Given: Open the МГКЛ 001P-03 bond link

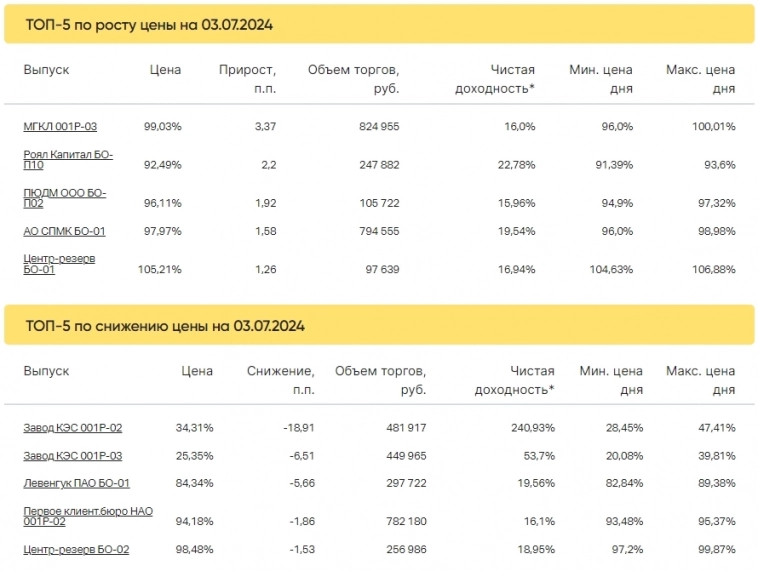Looking at the screenshot, I should [x=60, y=127].
